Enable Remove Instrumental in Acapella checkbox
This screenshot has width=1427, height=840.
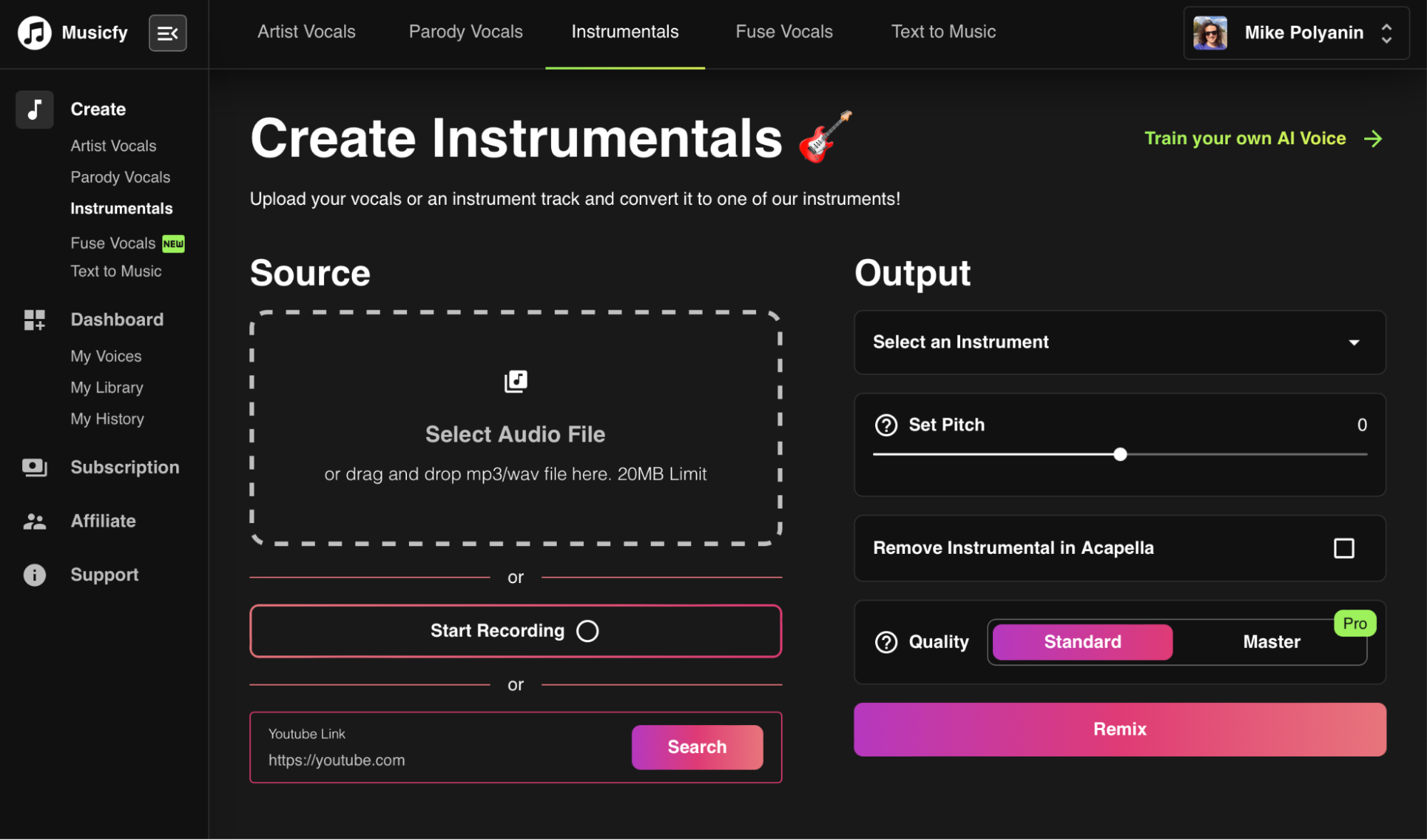[1343, 548]
